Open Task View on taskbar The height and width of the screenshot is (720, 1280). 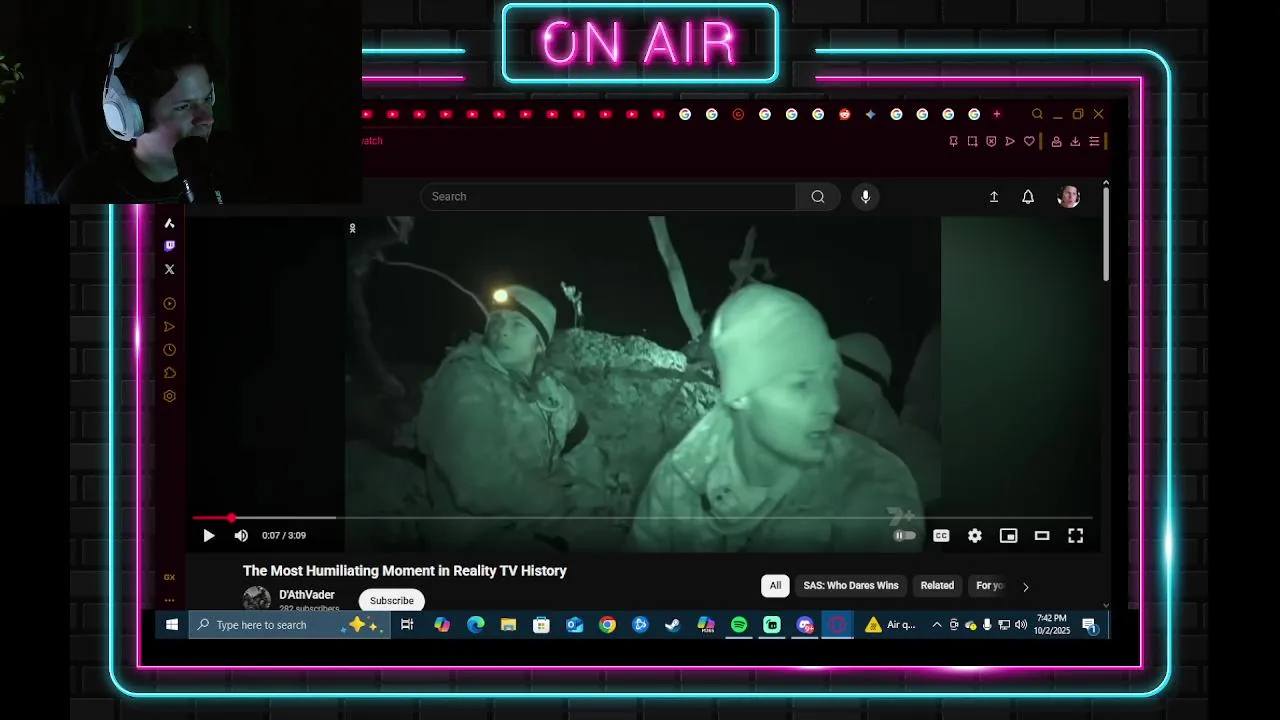click(407, 625)
